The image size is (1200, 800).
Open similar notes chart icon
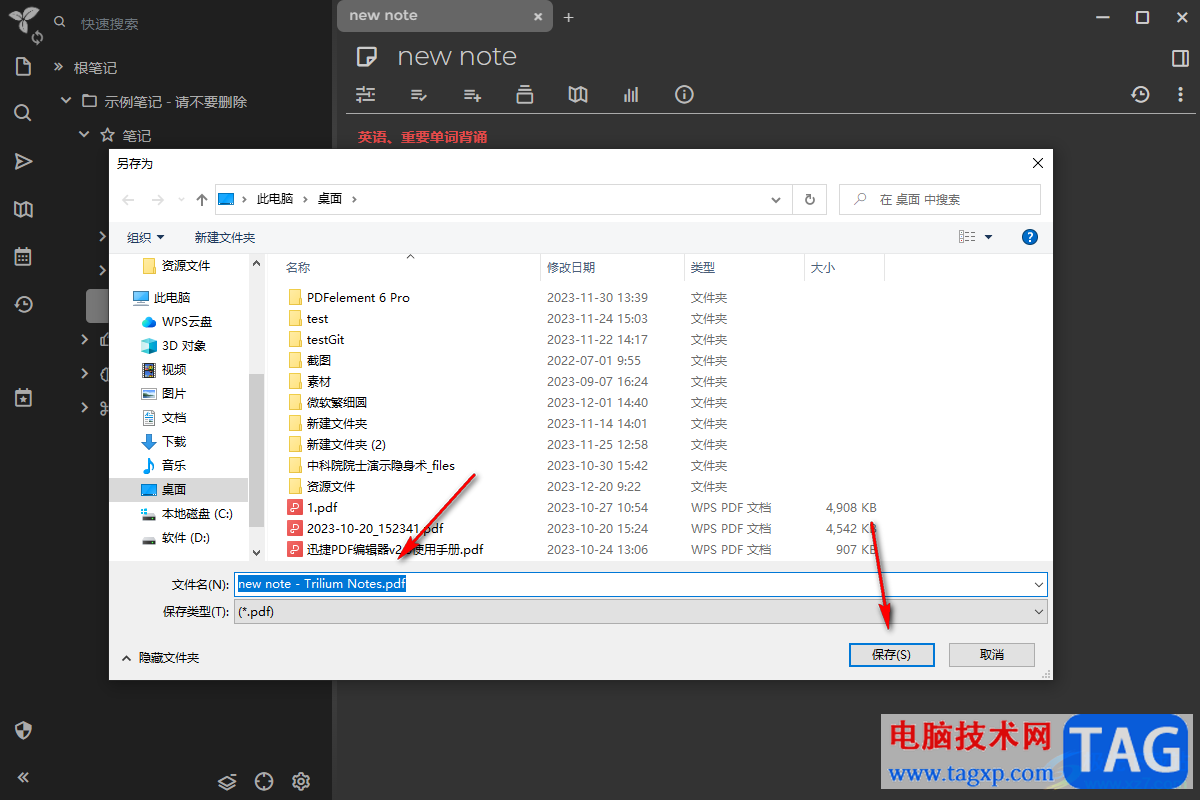[631, 94]
